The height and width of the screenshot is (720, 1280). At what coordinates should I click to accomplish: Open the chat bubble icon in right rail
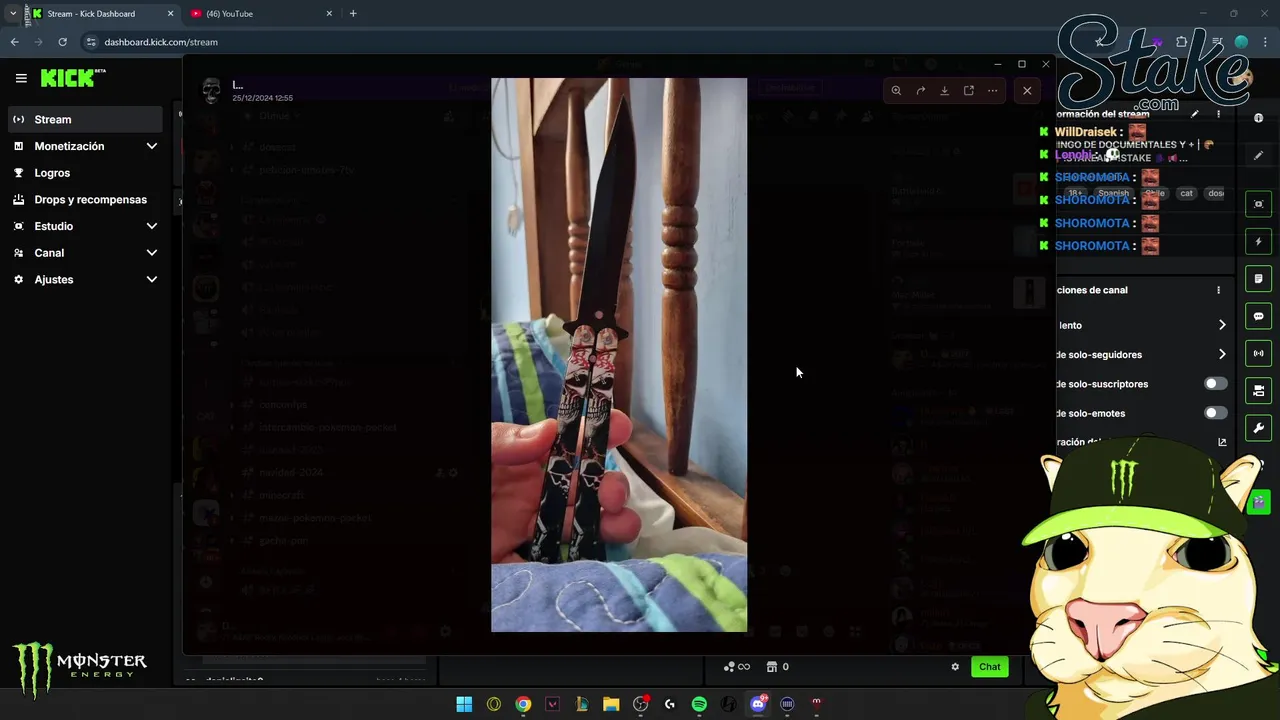(1259, 316)
